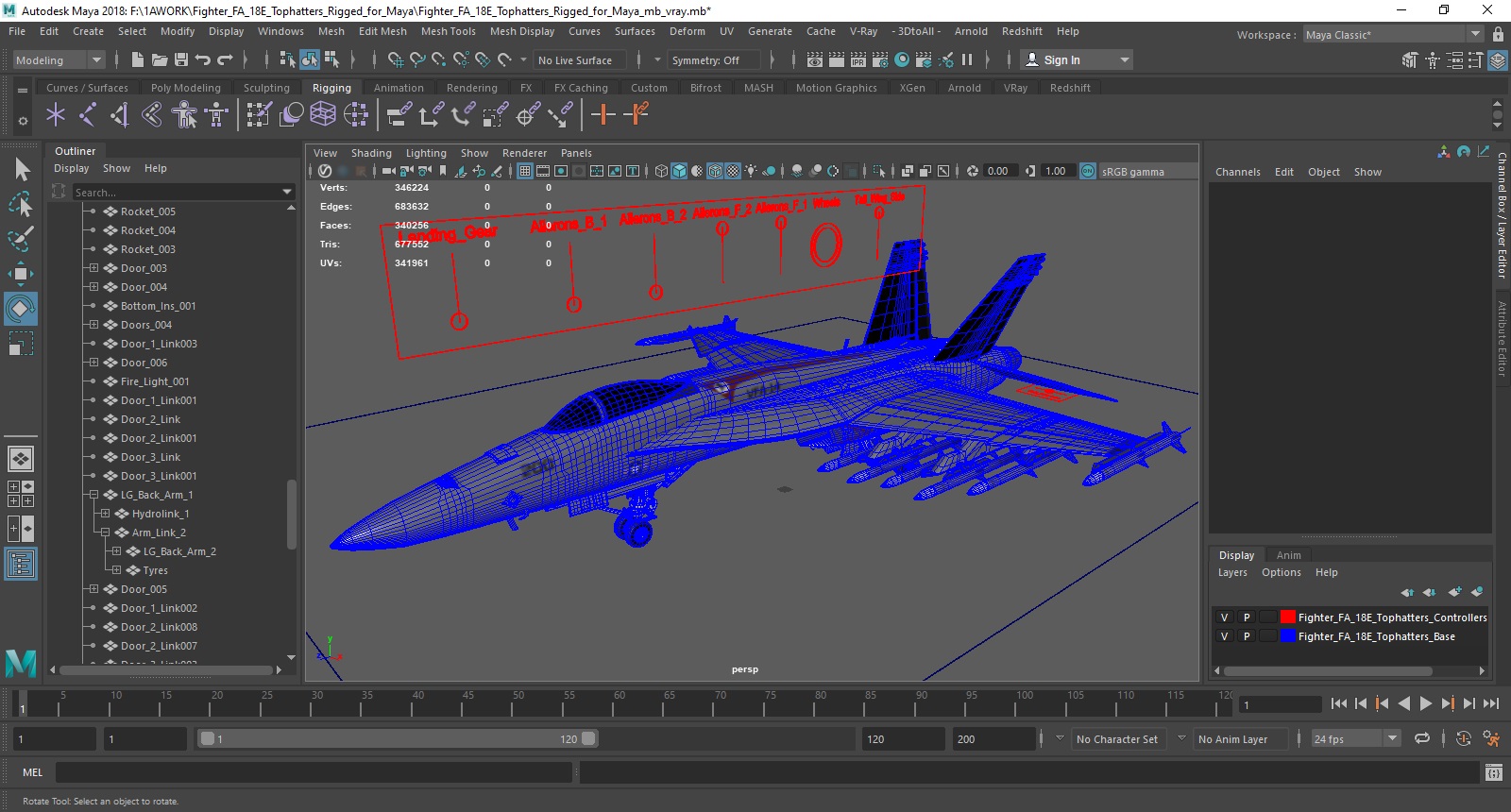This screenshot has height=812, width=1511.
Task: Toggle the sRGB gamma color management icon
Action: tap(1088, 171)
